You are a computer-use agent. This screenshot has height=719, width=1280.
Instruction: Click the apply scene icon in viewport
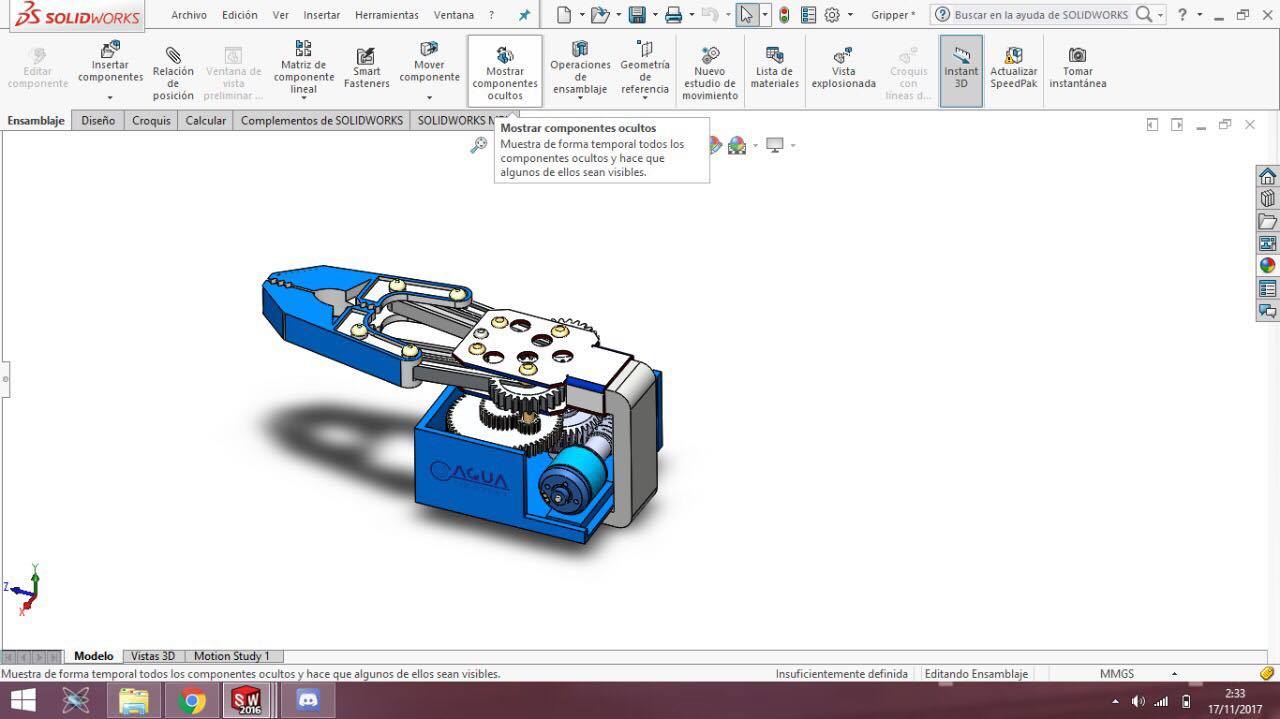tap(737, 145)
